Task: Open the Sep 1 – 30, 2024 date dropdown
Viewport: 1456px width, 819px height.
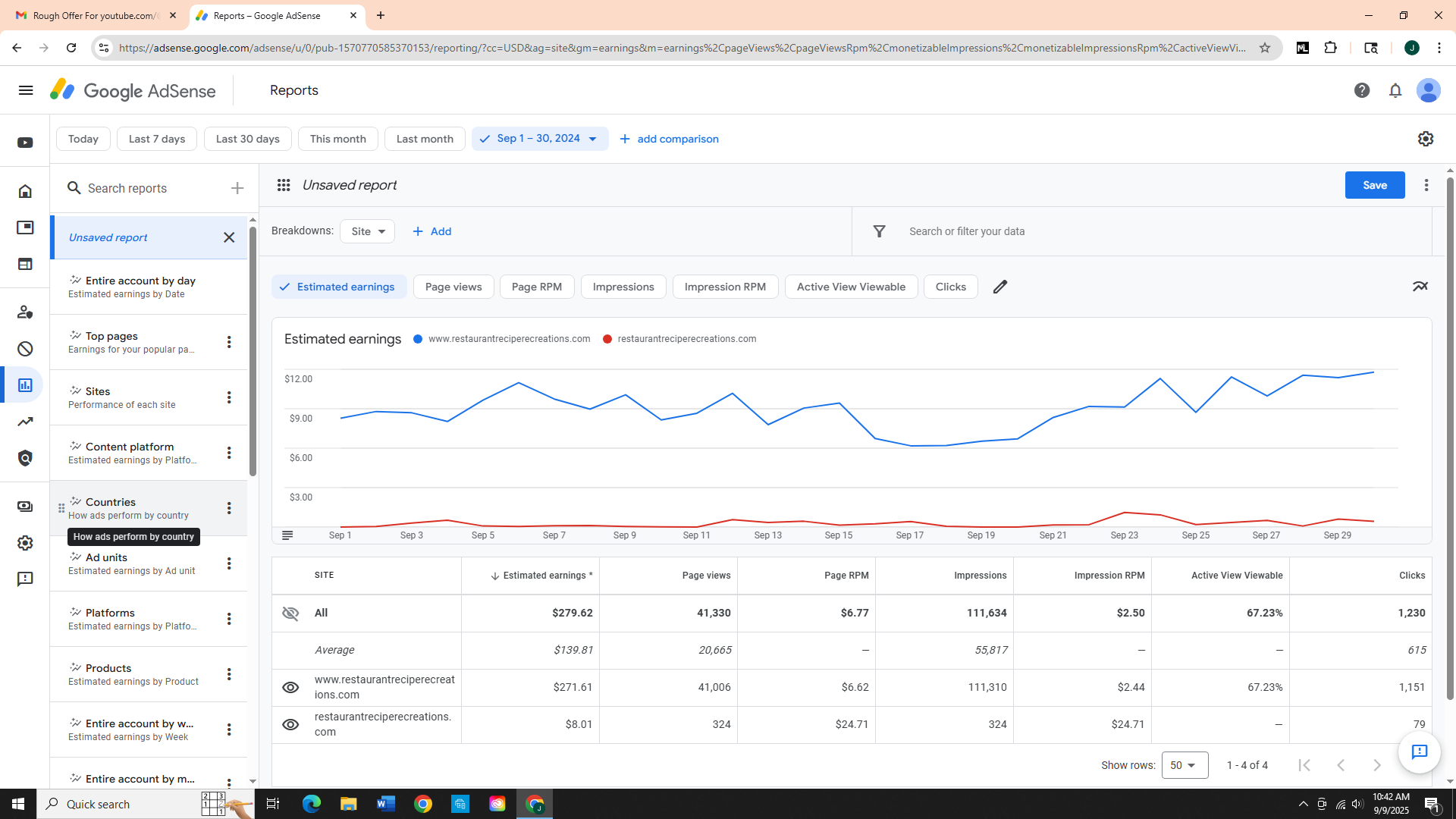Action: coord(540,139)
